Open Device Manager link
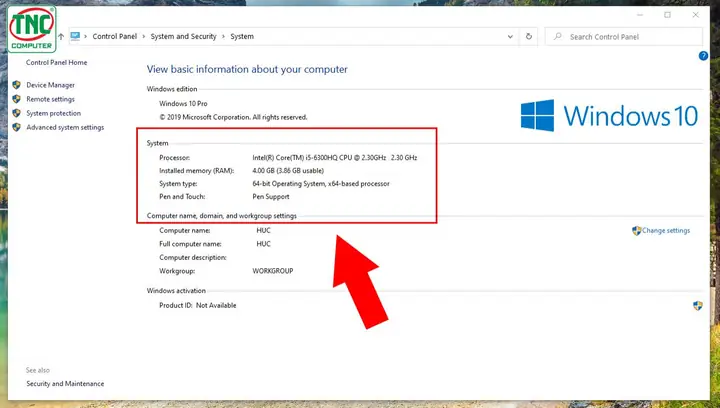This screenshot has width=720, height=408. [x=51, y=85]
